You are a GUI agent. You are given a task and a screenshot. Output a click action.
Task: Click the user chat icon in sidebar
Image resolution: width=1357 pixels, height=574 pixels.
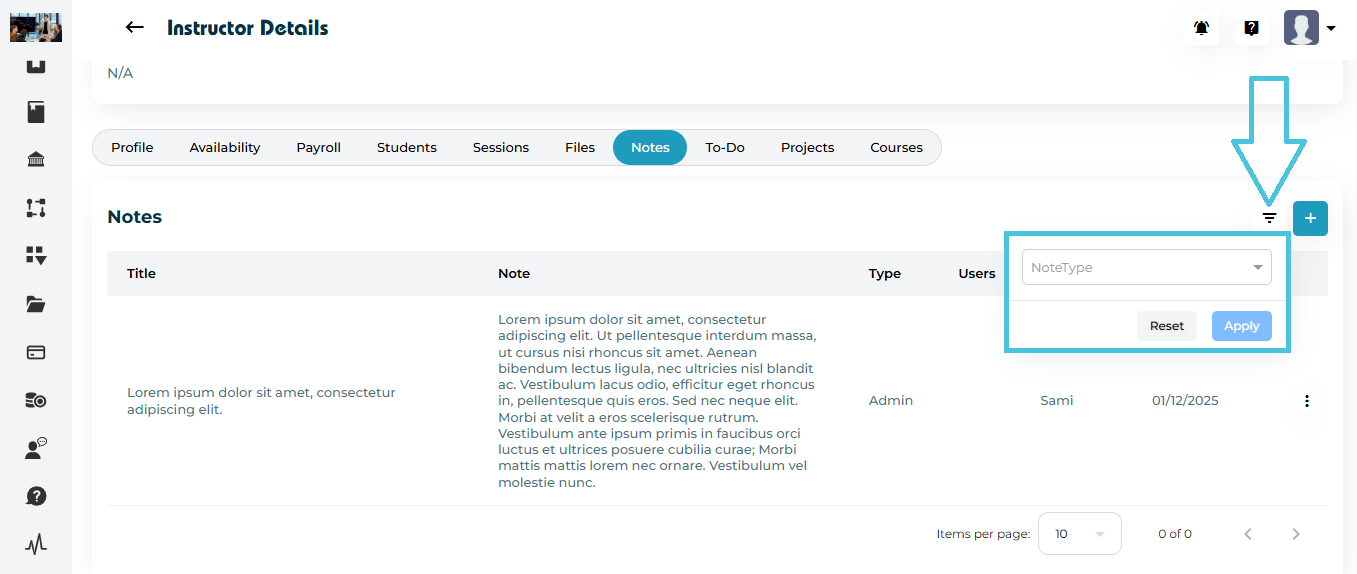point(36,448)
